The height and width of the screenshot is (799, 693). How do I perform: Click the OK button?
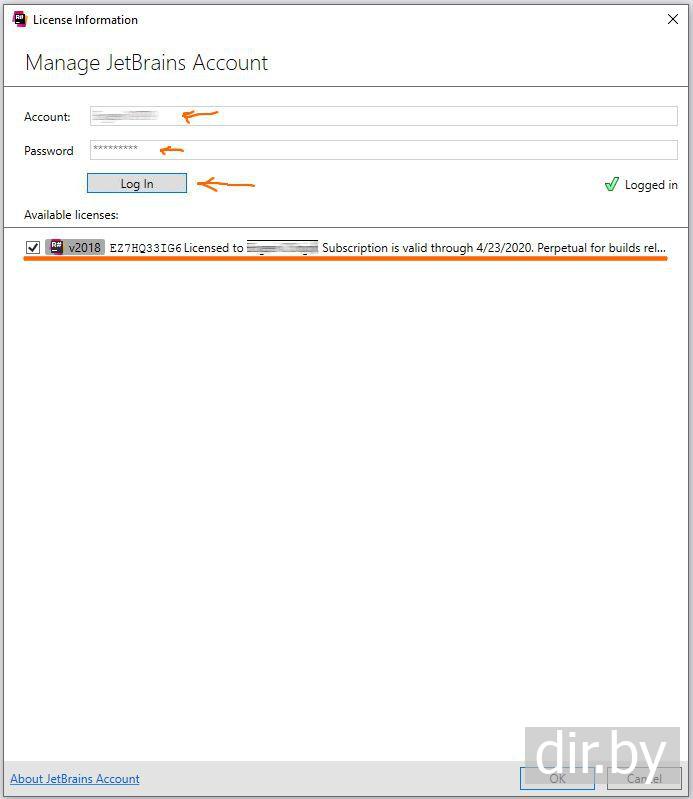point(557,779)
